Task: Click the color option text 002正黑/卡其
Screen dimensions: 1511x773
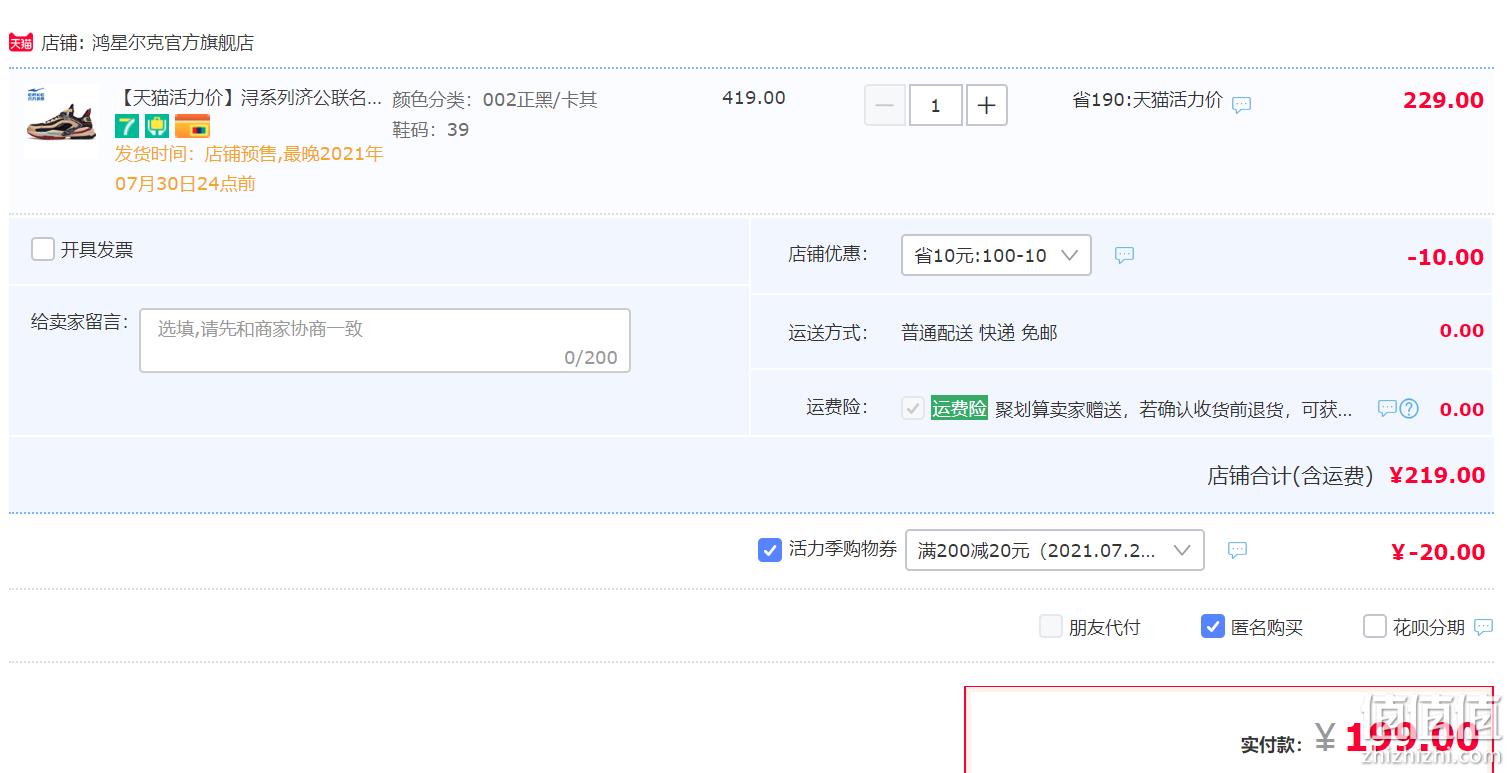Action: tap(540, 100)
